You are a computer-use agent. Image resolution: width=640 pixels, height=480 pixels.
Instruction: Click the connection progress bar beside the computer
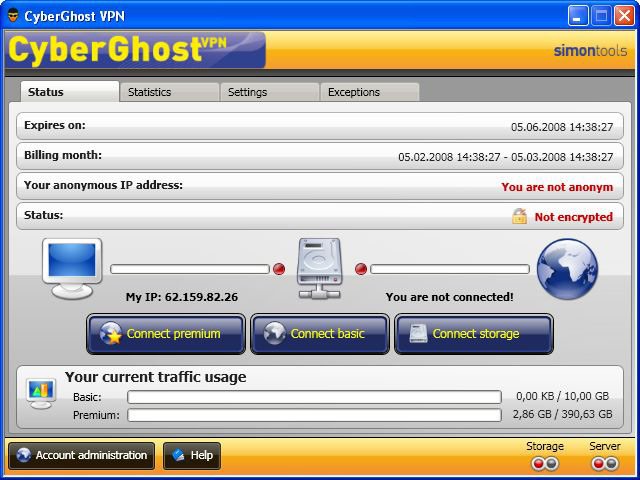(190, 269)
